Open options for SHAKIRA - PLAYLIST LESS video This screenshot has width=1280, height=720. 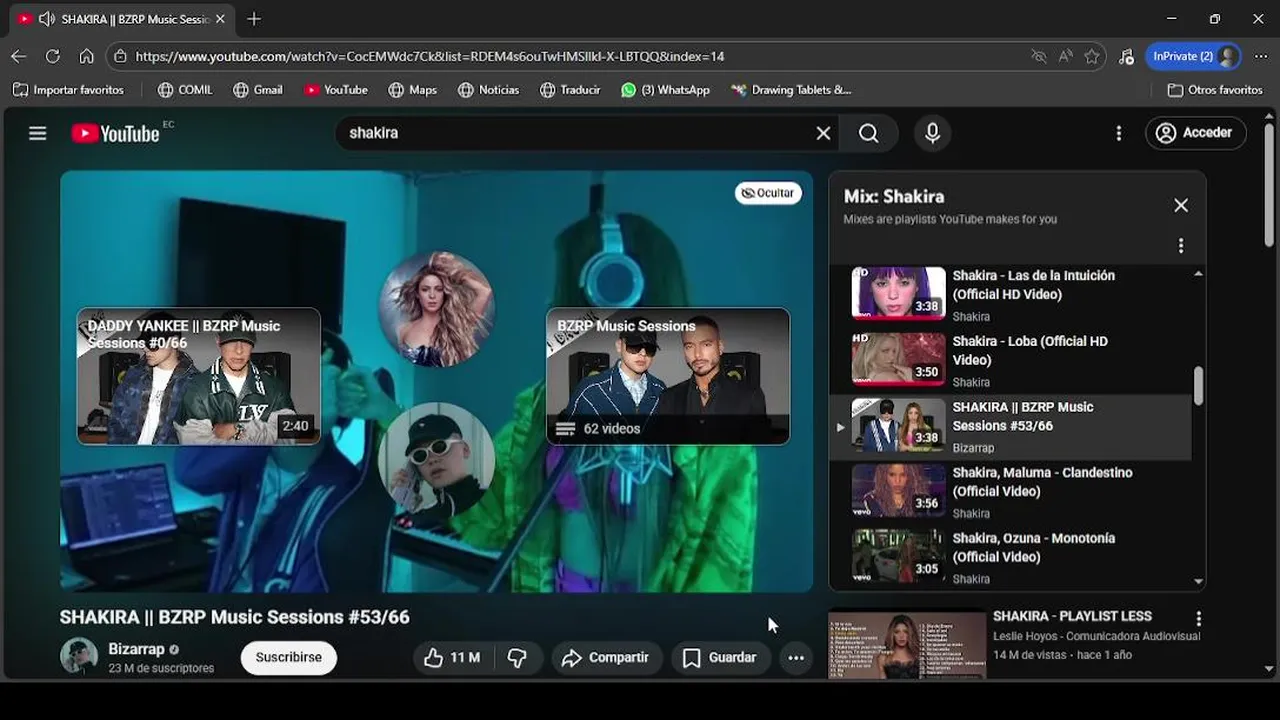(1198, 619)
